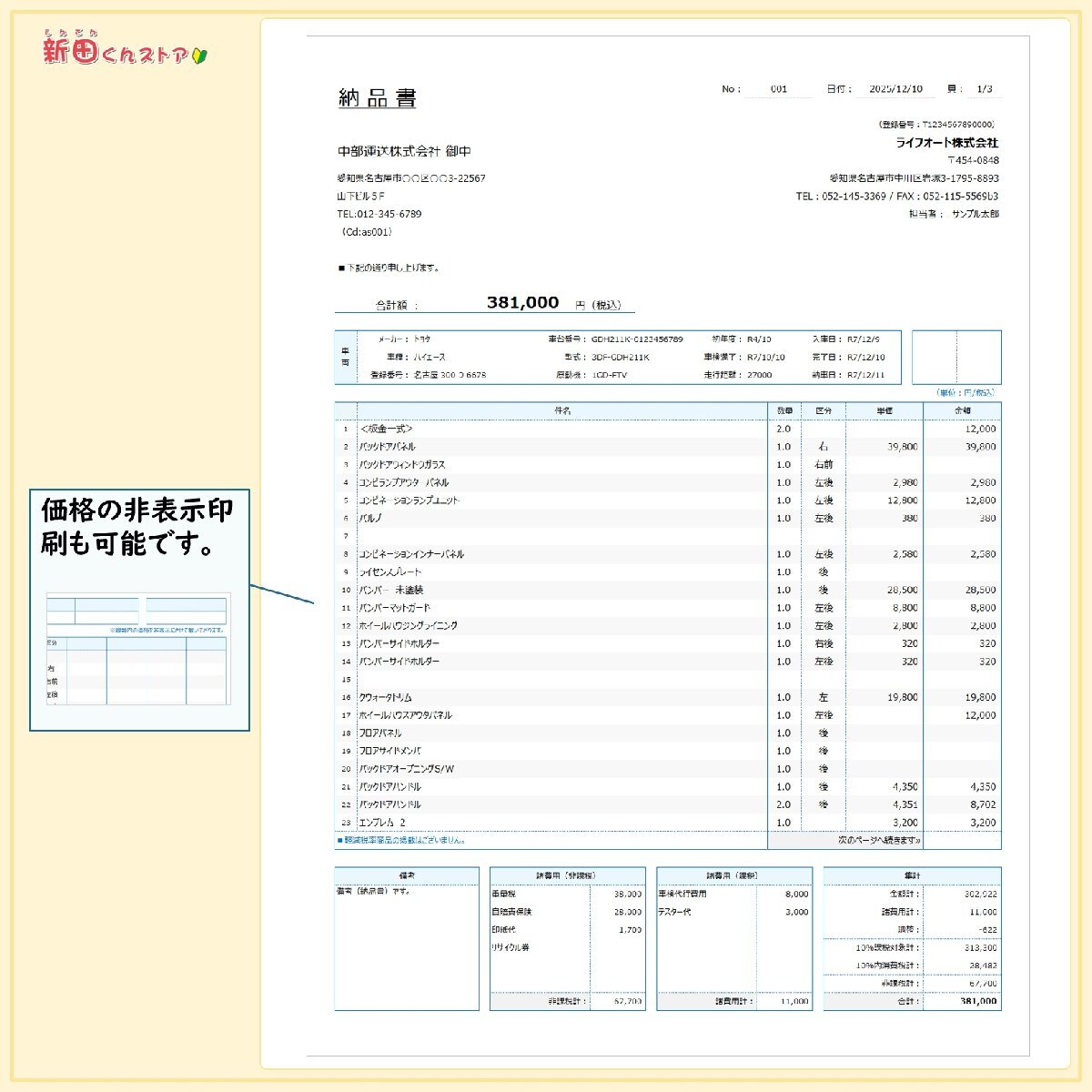
Task: Click the 10% taxable total 313,300
Action: (x=981, y=947)
